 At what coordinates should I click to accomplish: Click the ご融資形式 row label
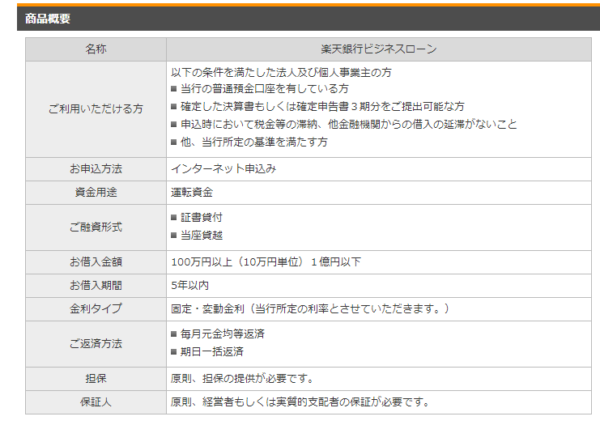(x=96, y=227)
